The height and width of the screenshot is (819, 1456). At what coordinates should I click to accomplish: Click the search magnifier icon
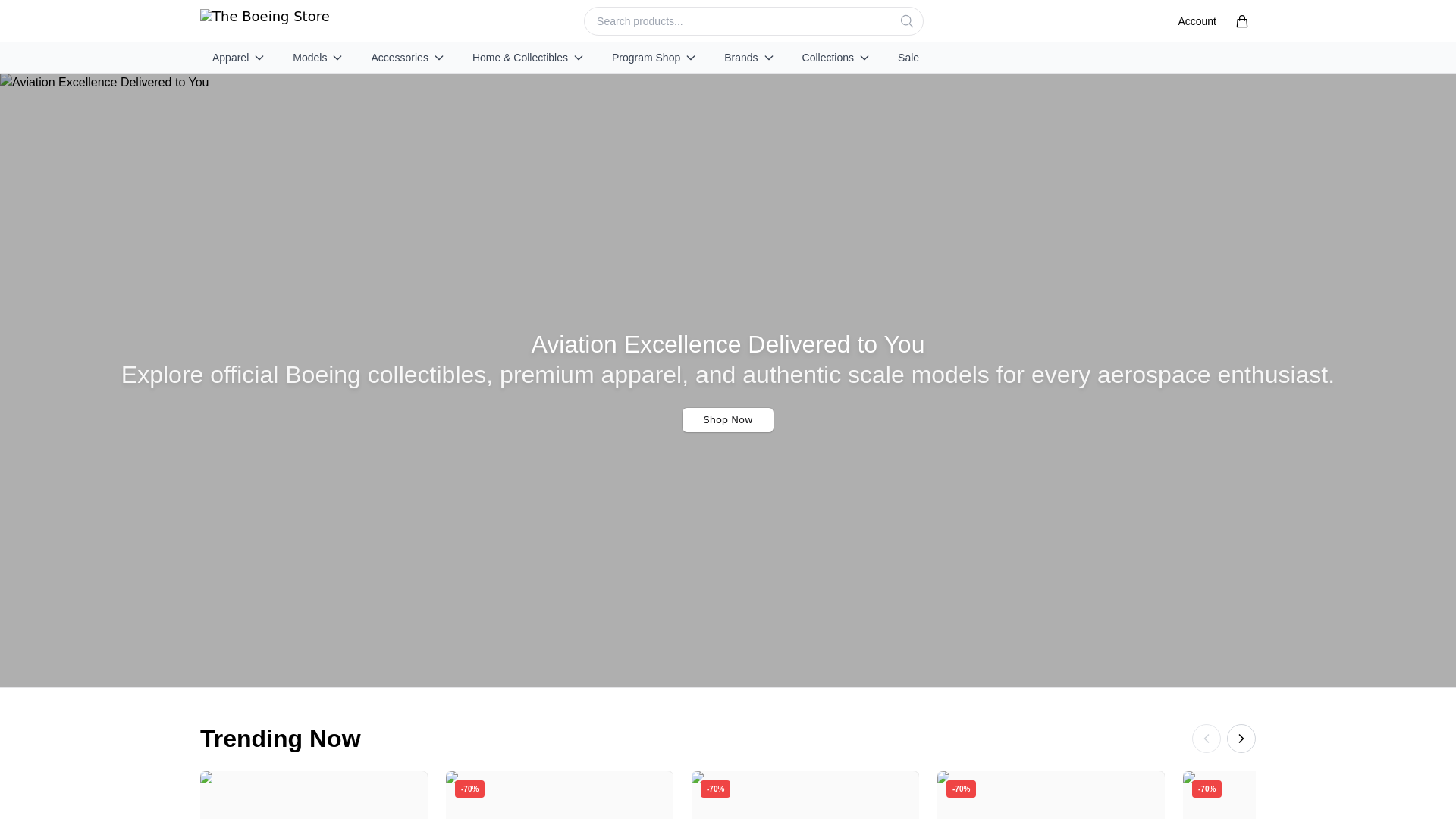[906, 21]
